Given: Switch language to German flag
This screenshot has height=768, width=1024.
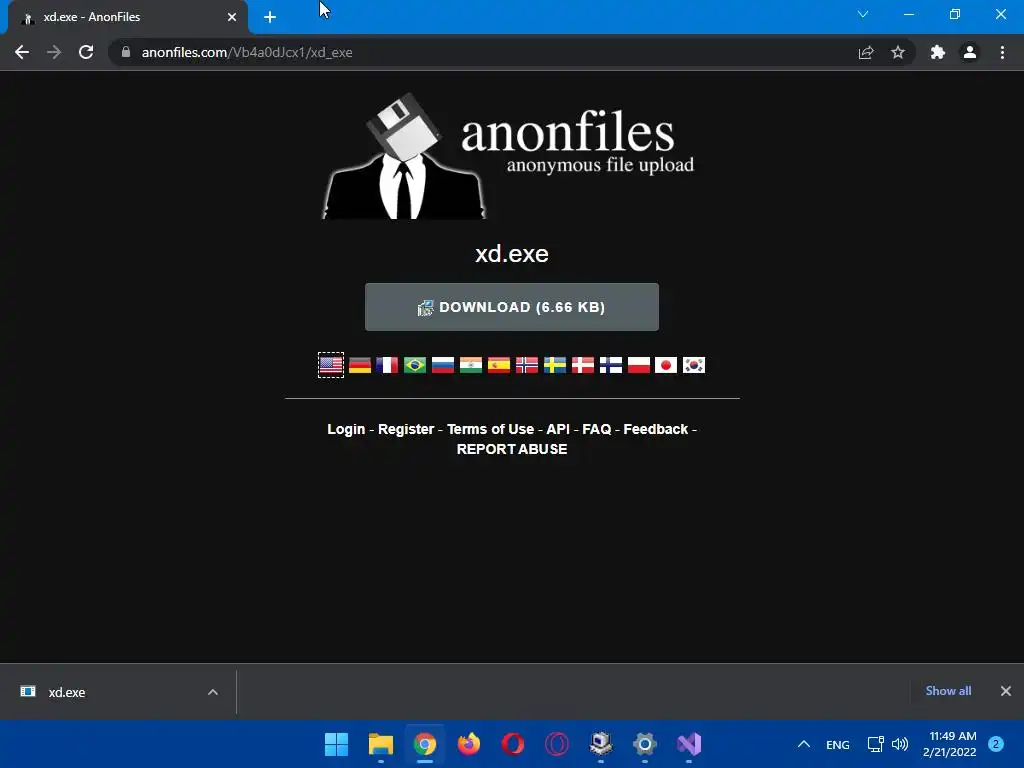Looking at the screenshot, I should 359,365.
